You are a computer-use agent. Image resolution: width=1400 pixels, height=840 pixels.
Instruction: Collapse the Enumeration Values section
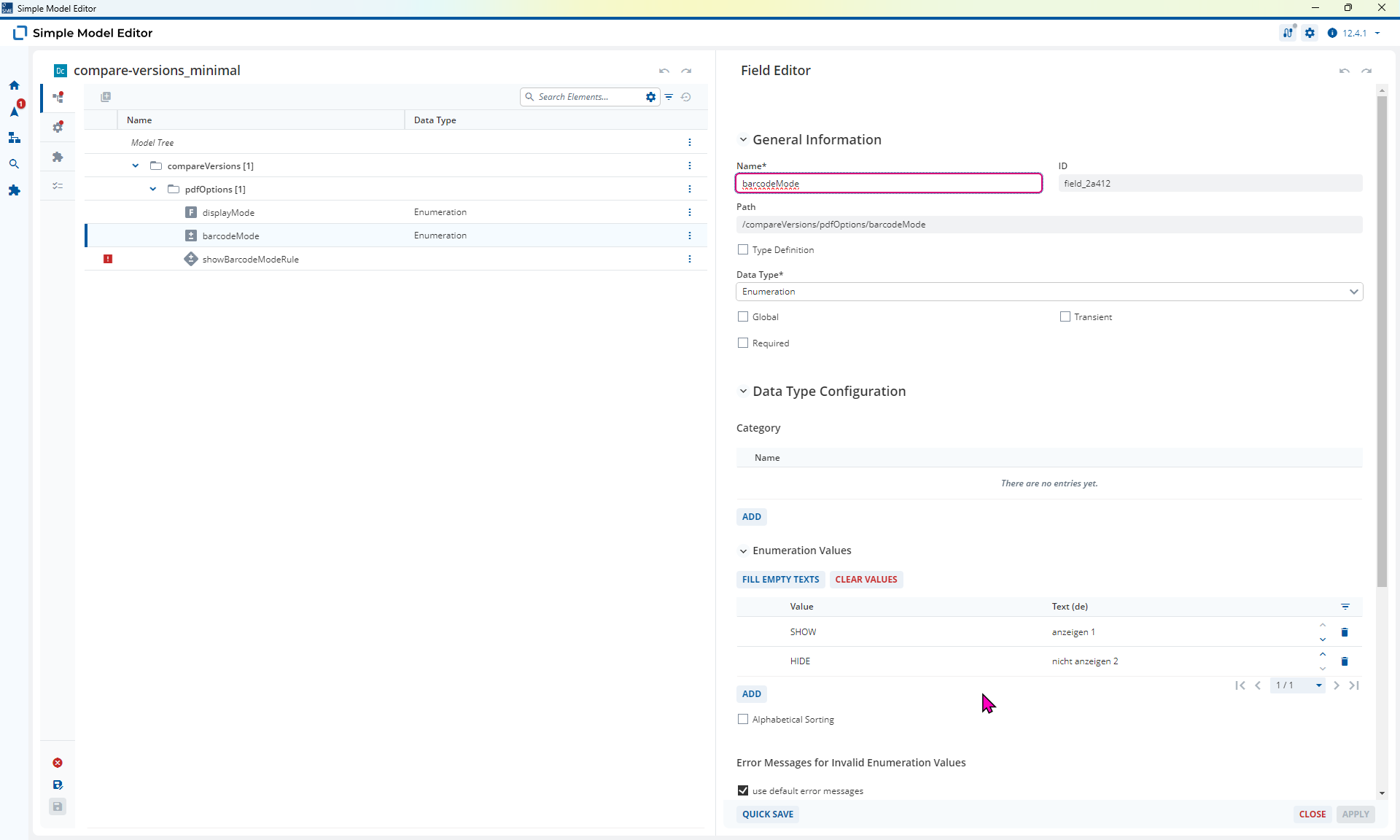[x=743, y=551]
